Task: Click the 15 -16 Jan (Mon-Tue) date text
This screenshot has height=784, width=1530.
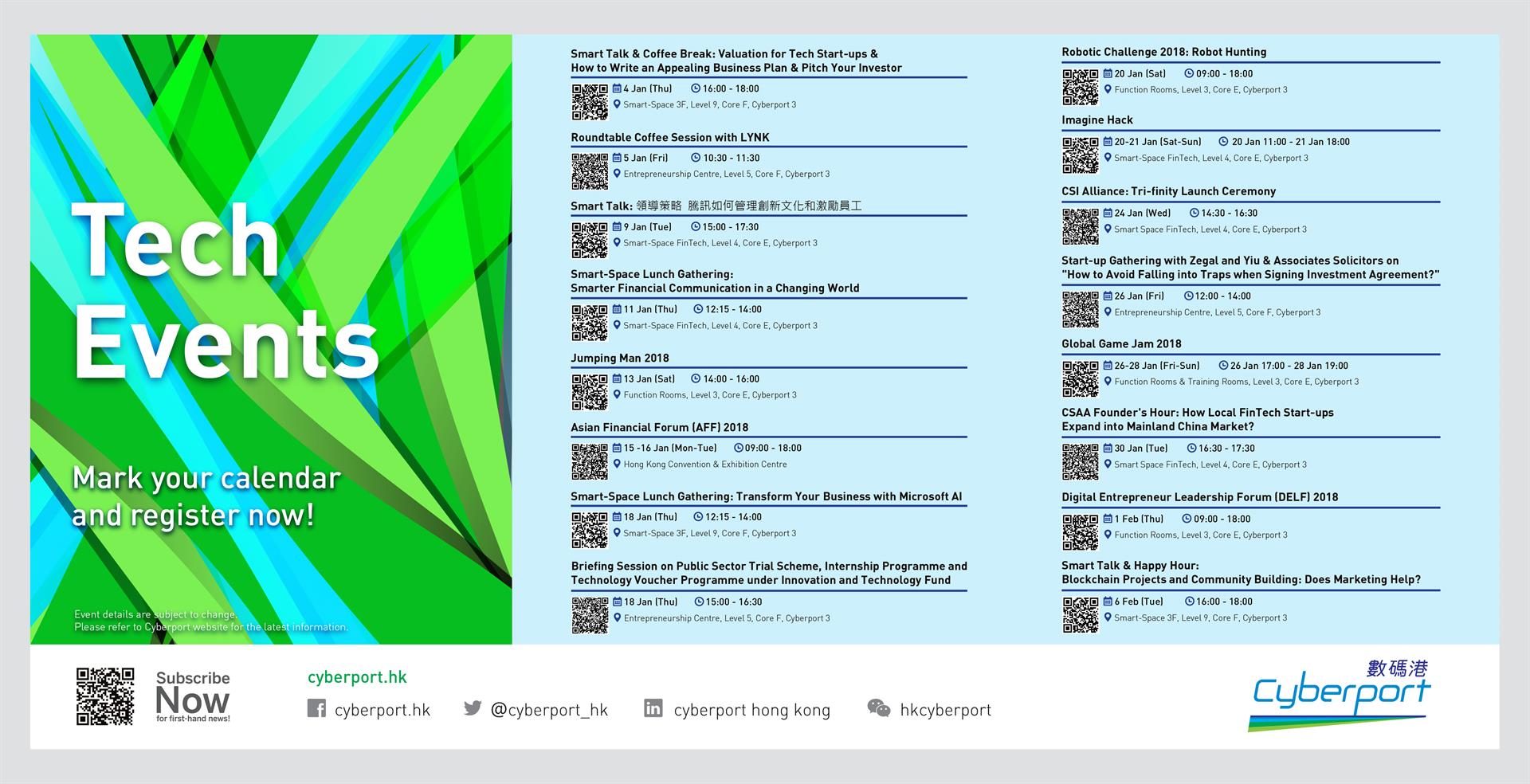Action: tap(670, 448)
